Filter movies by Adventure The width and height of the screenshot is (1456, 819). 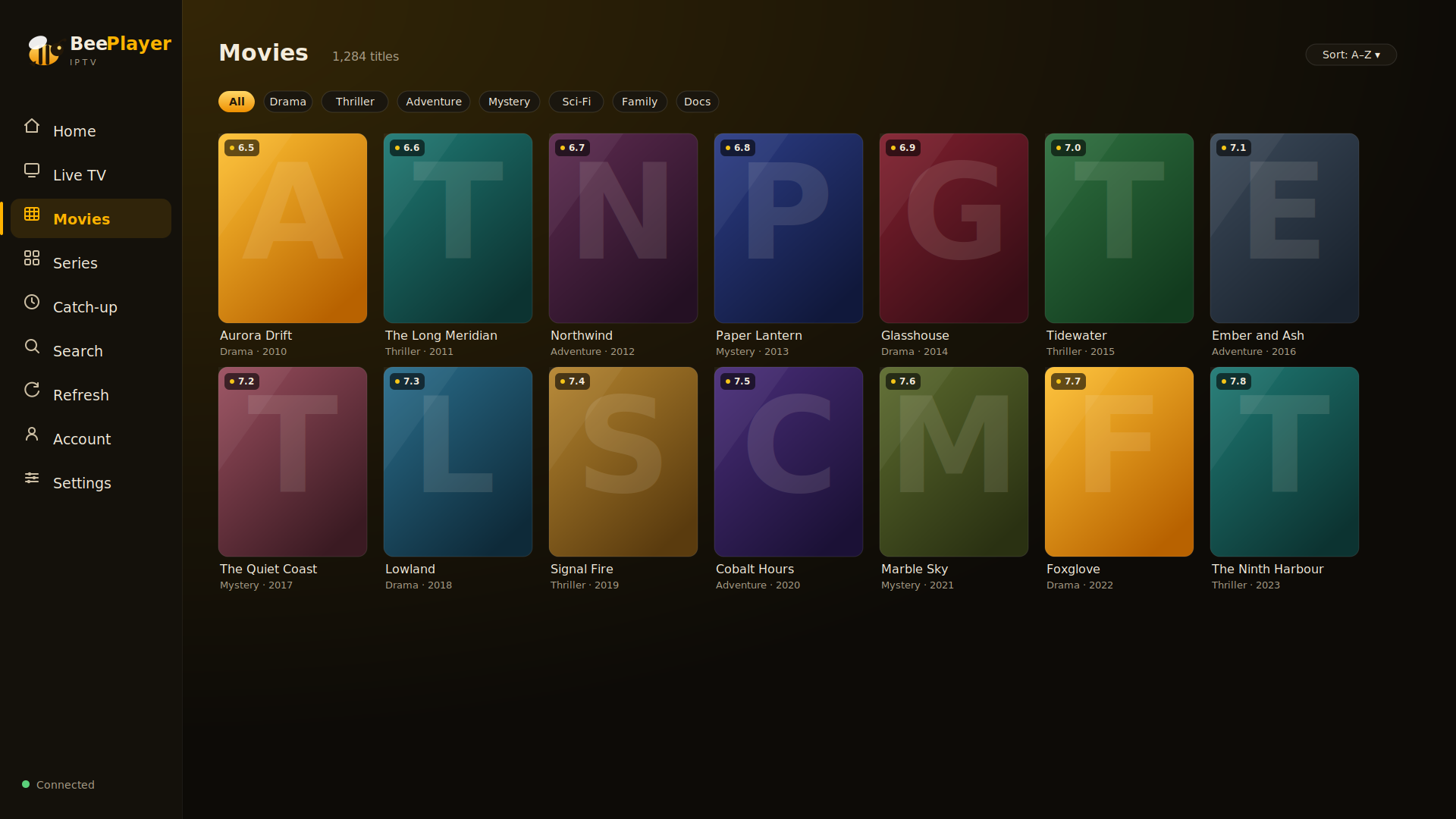pyautogui.click(x=434, y=102)
